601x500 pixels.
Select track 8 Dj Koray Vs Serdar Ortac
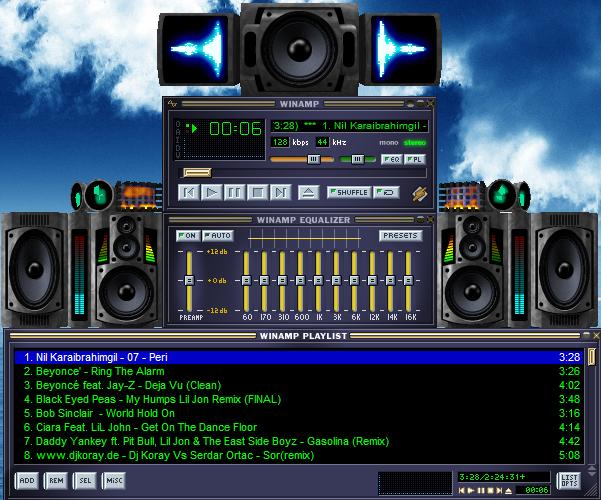299,456
